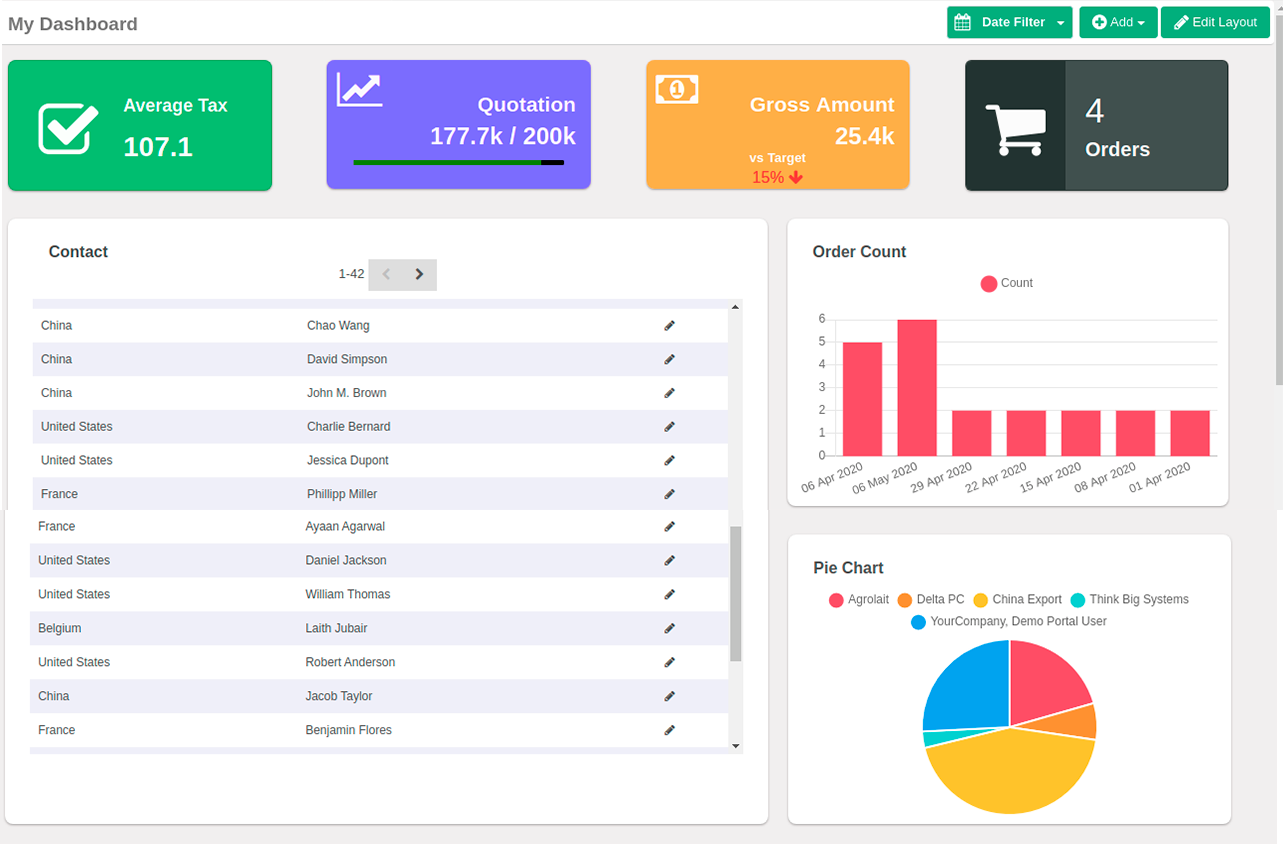Image resolution: width=1283 pixels, height=844 pixels.
Task: Expand the Add dropdown menu
Action: (x=1118, y=22)
